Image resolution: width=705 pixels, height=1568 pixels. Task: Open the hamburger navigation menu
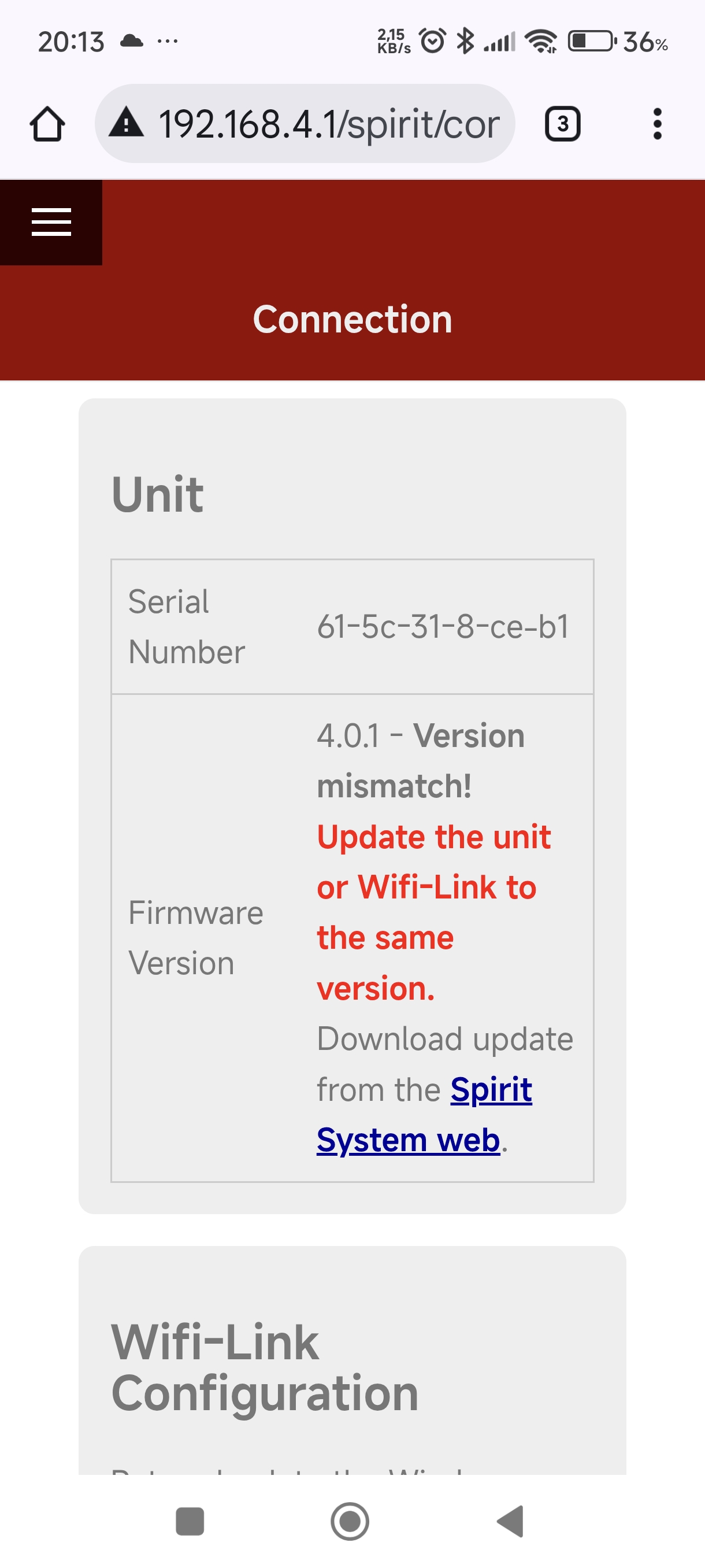(x=51, y=222)
